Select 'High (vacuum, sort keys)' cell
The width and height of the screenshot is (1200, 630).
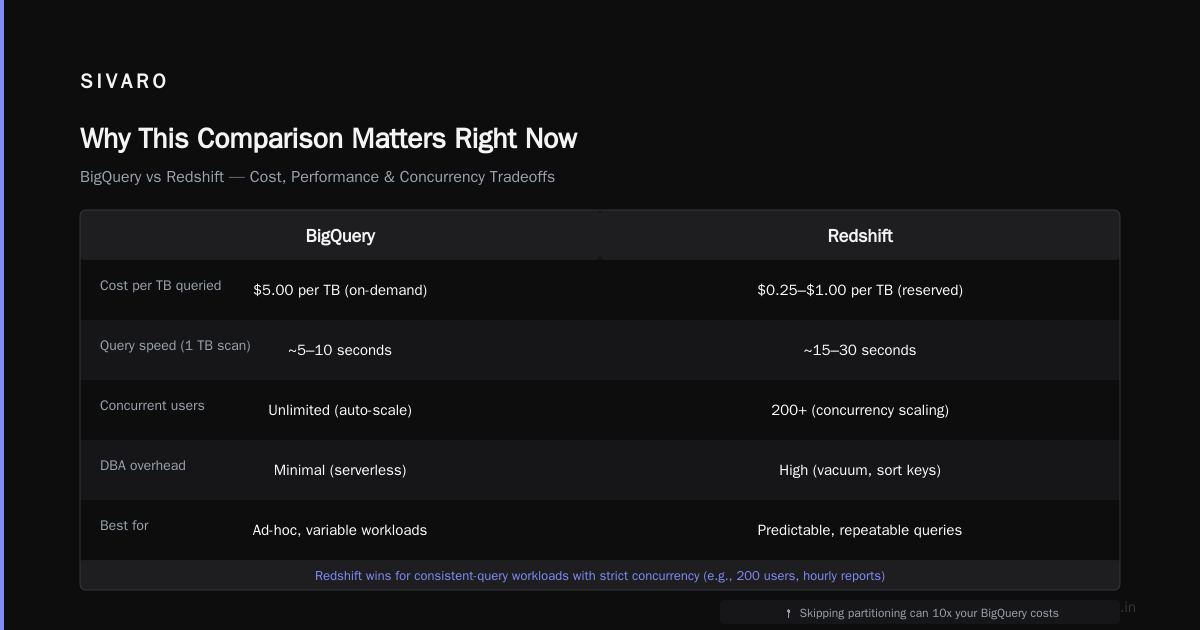pos(860,470)
